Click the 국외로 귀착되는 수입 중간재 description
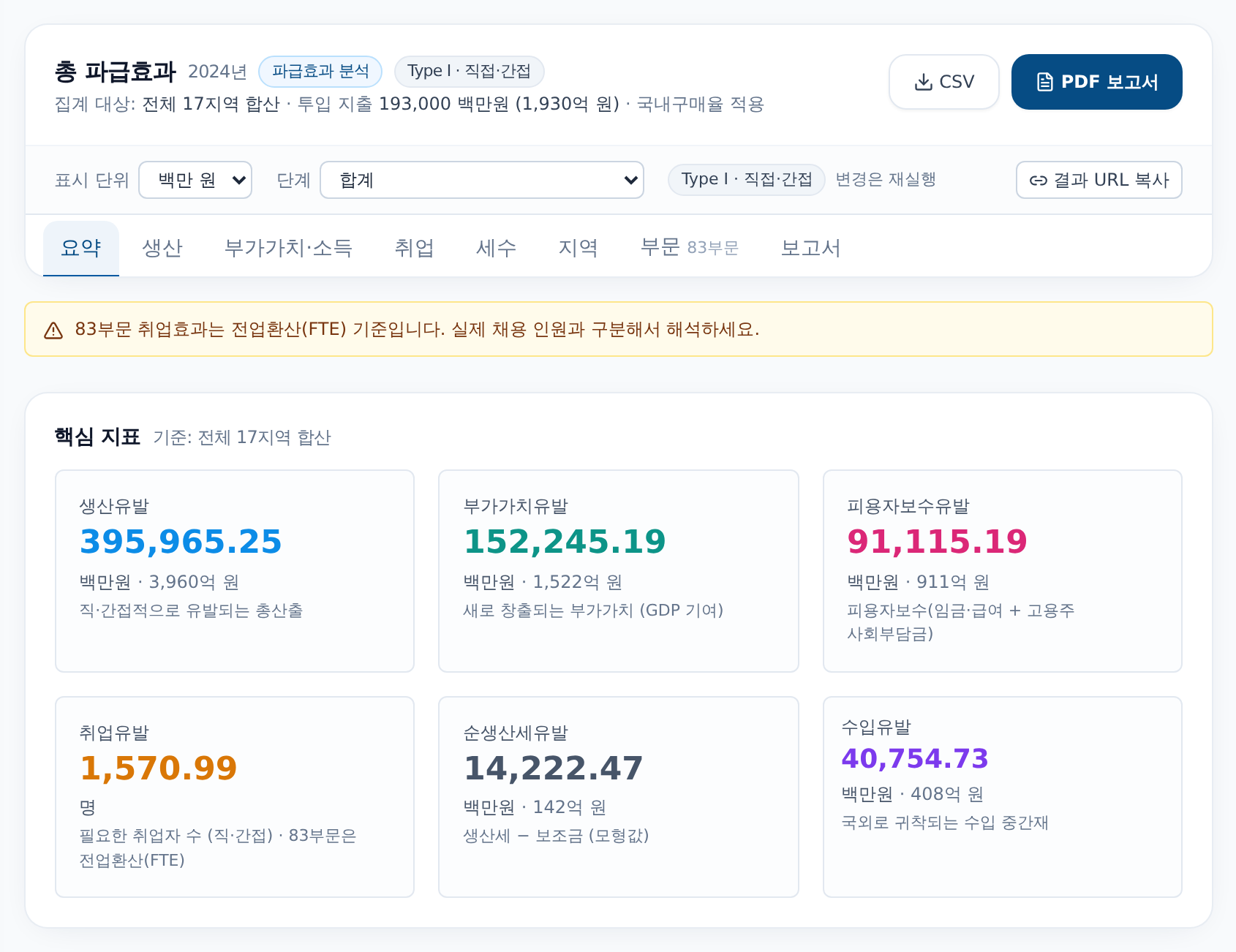Viewport: 1236px width, 952px height. tap(945, 823)
